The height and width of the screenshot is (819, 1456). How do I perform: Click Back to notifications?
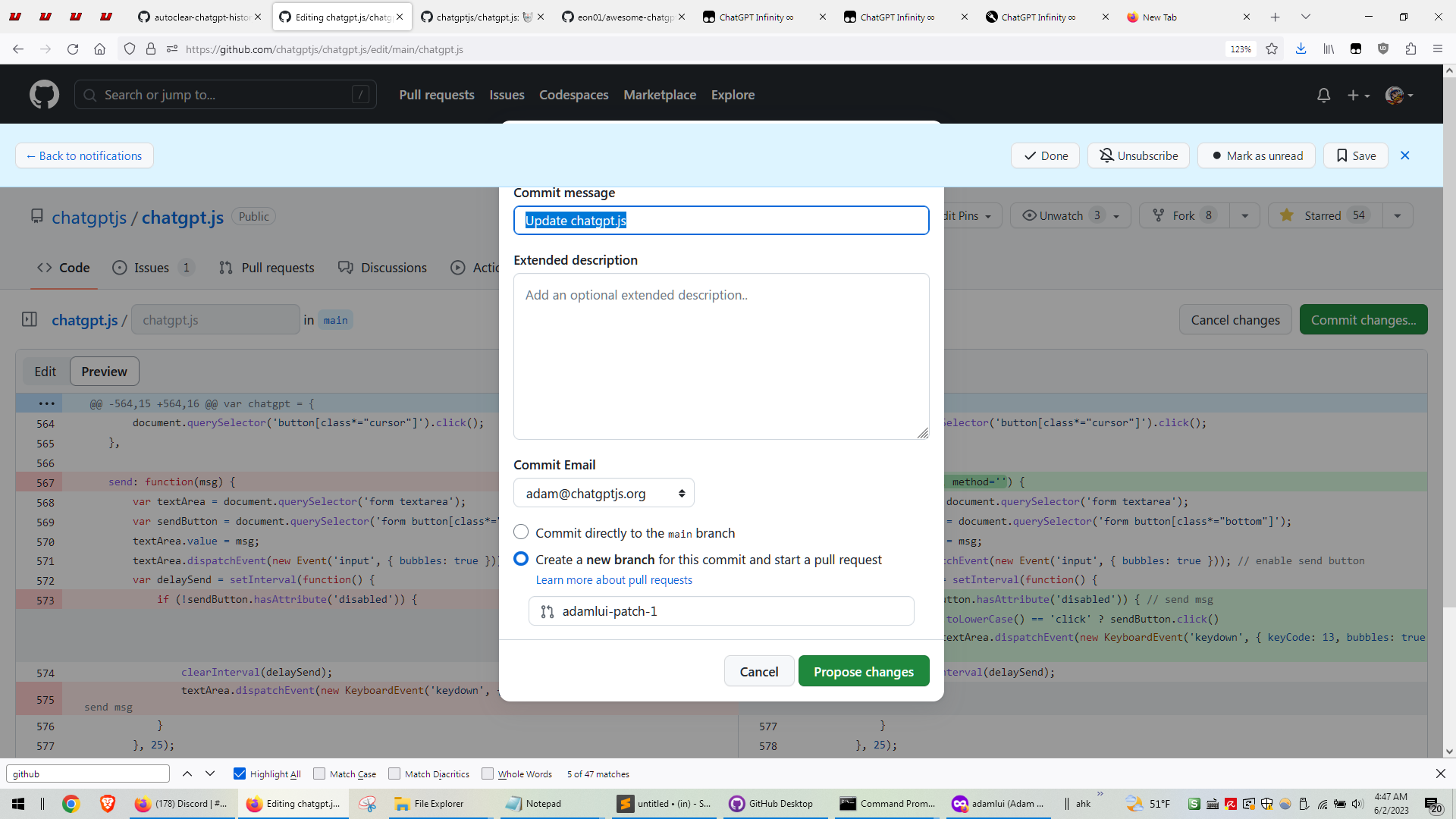84,155
